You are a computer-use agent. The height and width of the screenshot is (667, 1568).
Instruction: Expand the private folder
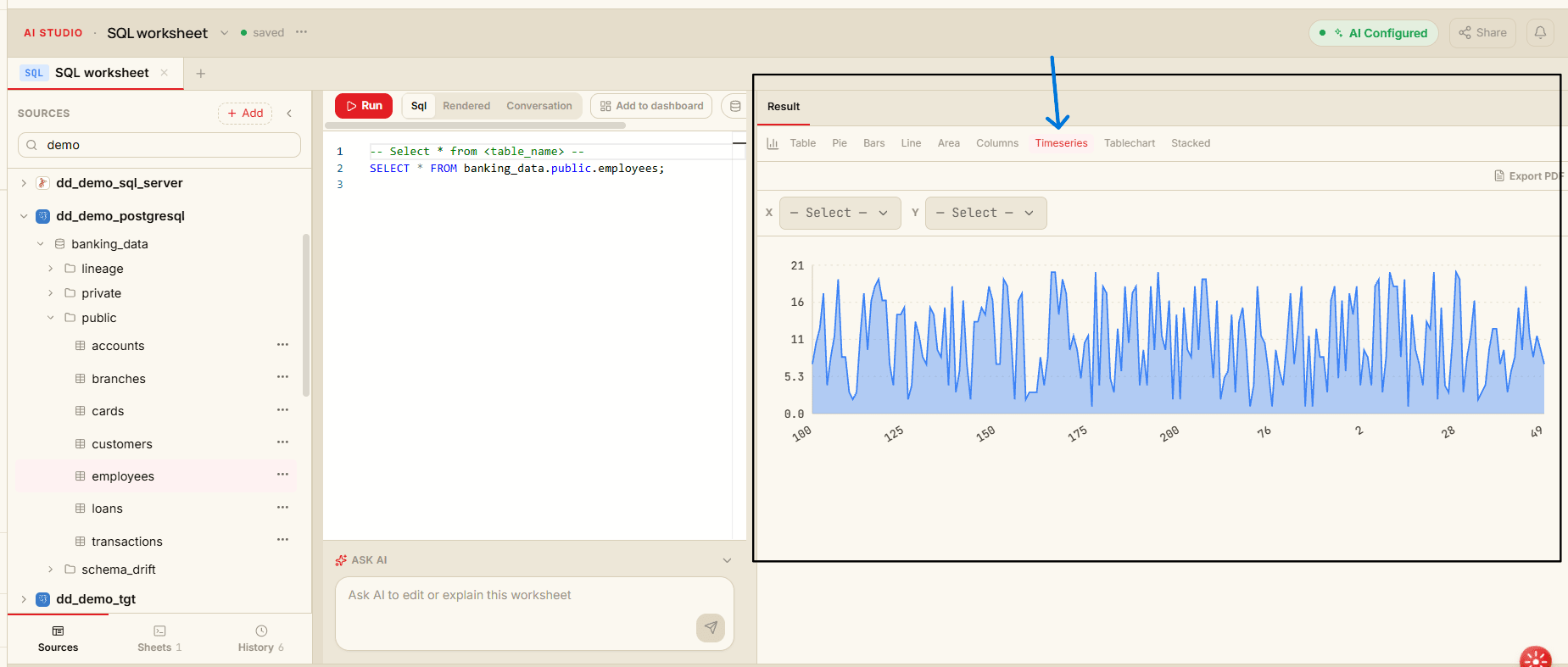point(50,293)
